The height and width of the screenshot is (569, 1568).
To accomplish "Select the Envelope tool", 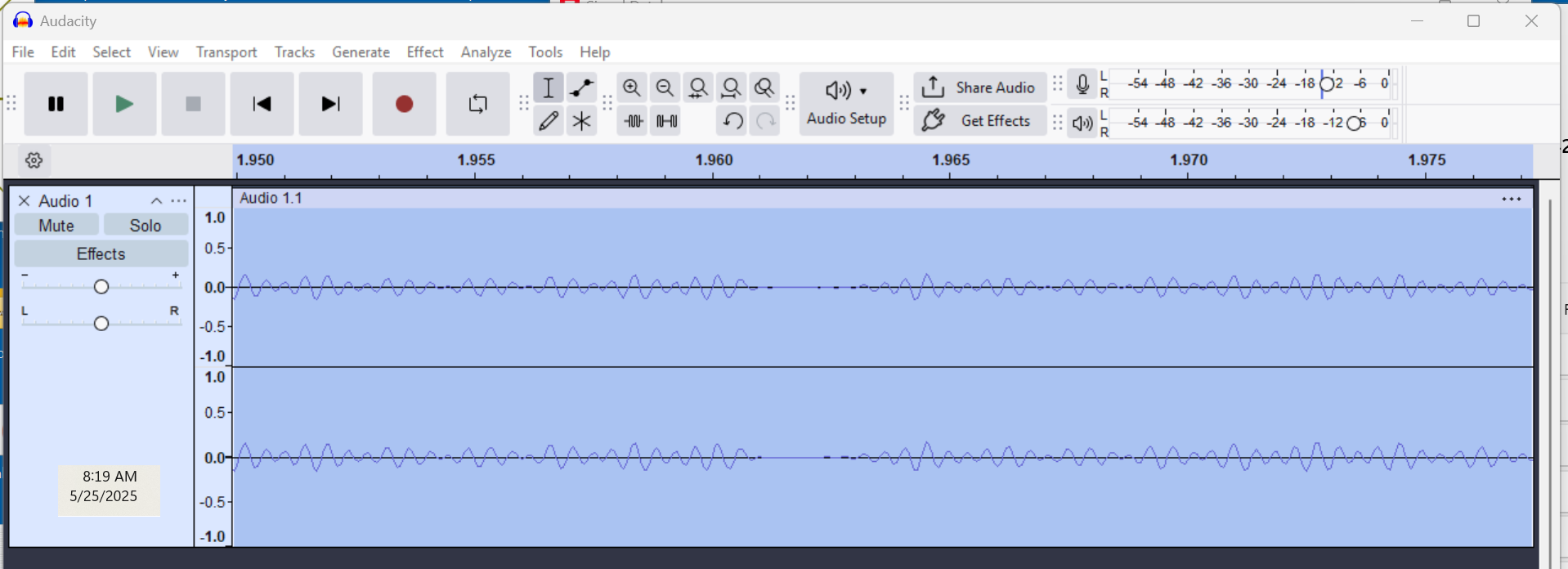I will [581, 87].
